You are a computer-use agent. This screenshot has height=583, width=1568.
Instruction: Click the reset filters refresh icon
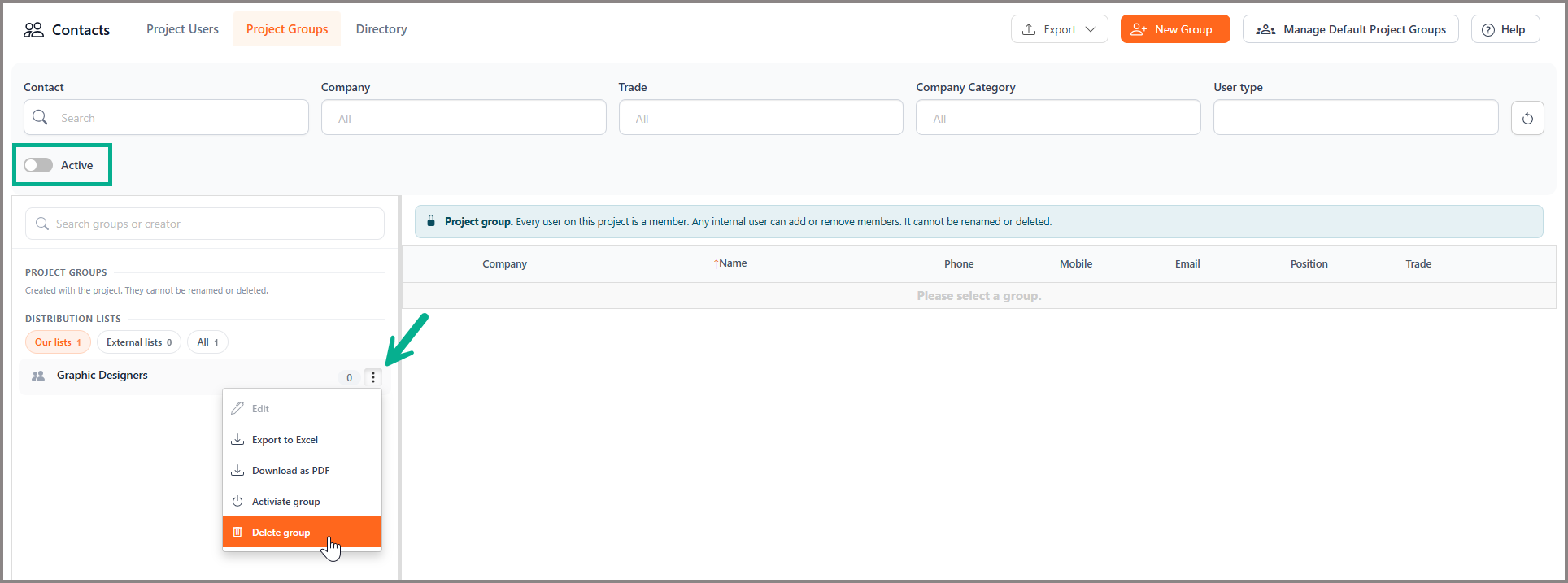(x=1527, y=118)
